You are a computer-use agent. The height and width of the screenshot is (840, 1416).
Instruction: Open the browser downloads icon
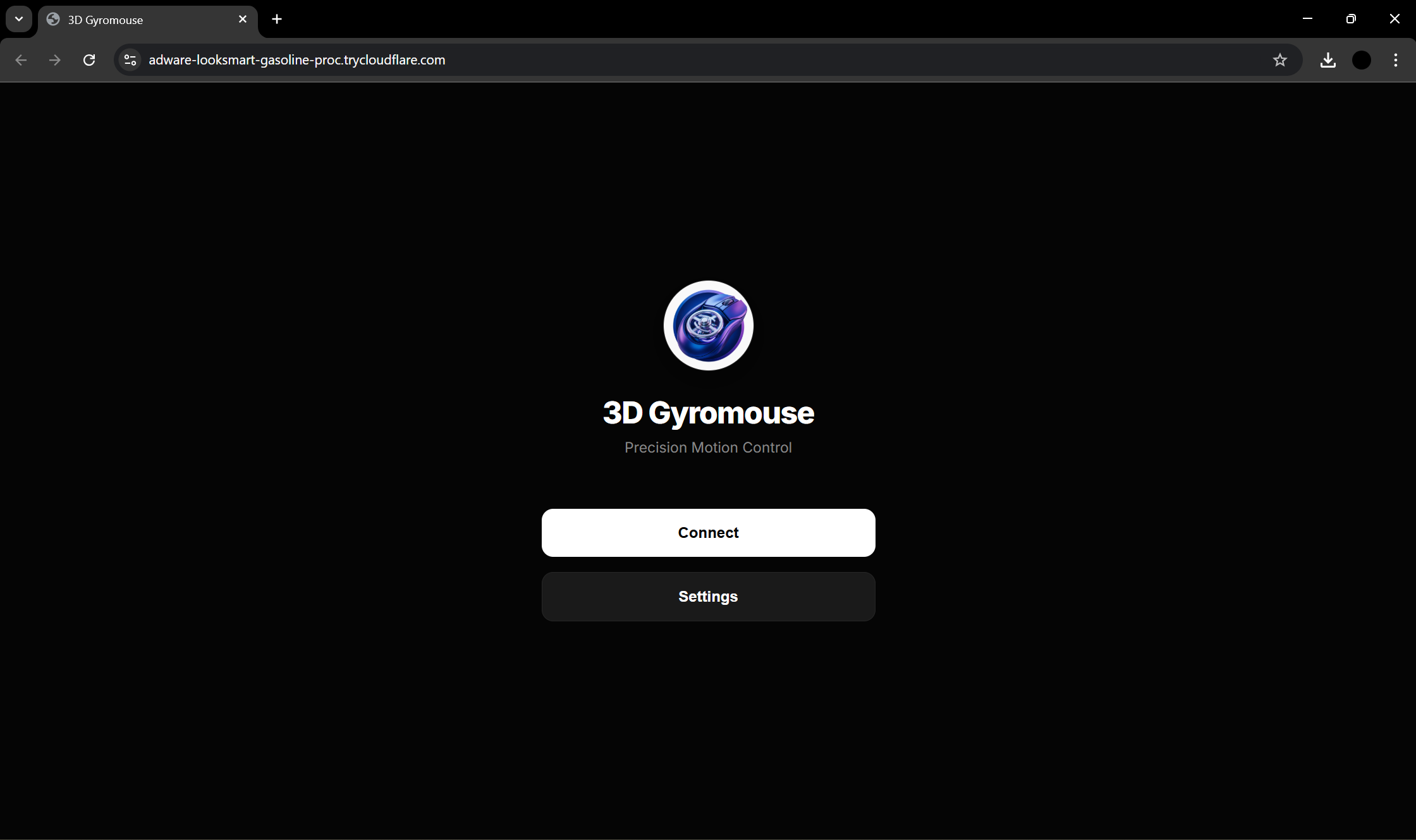click(1327, 60)
